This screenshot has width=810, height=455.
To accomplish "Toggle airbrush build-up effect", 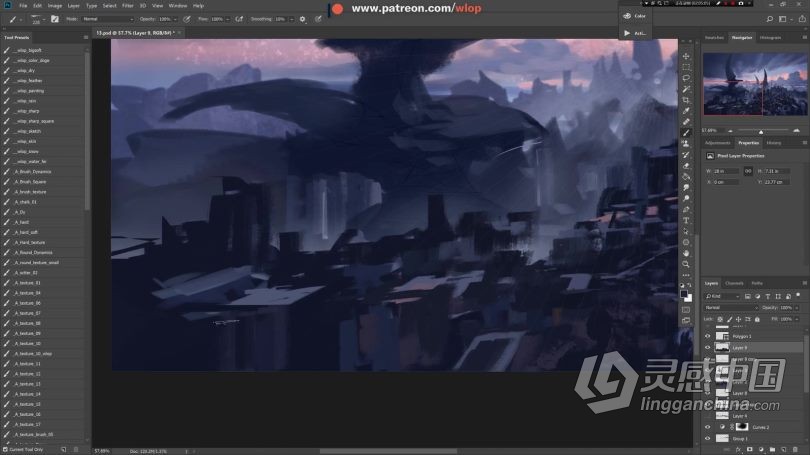I will [x=239, y=19].
